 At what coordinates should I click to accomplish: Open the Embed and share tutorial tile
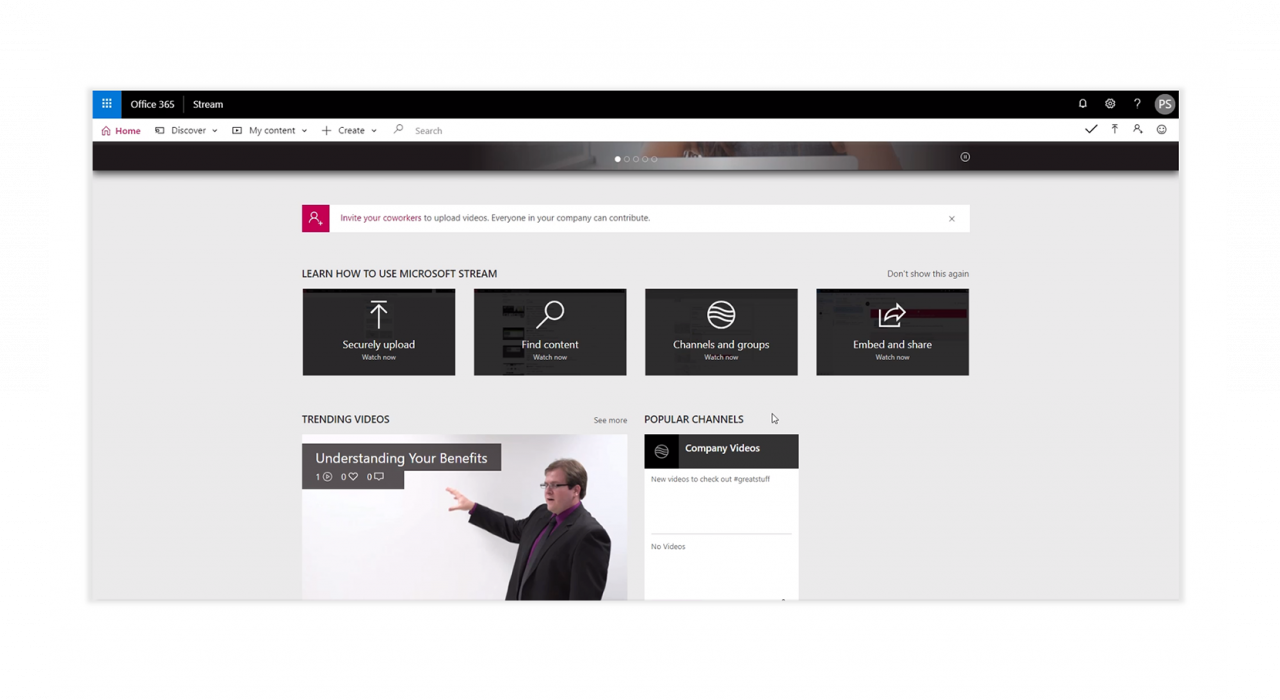coord(892,332)
